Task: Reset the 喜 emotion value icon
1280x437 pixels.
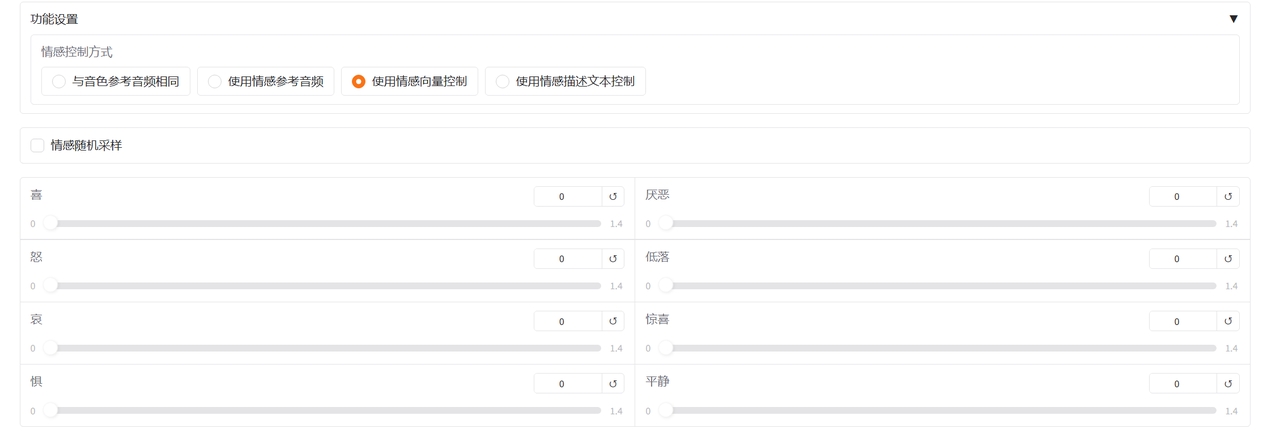Action: point(613,197)
